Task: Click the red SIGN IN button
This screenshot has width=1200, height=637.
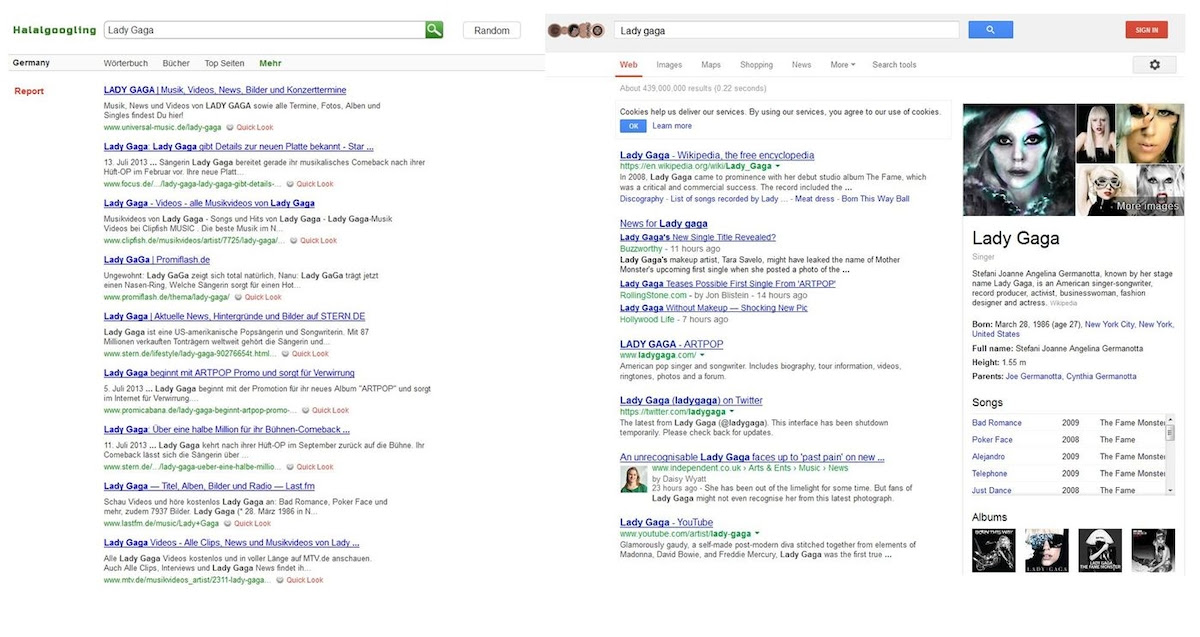Action: (1147, 30)
